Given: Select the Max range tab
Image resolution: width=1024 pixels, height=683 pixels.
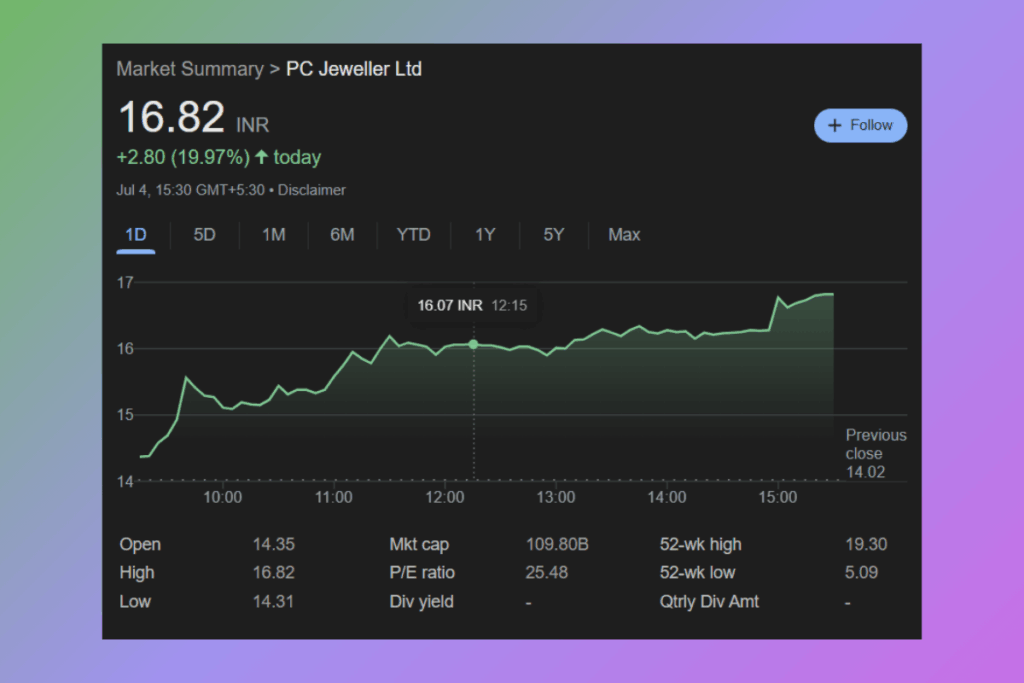Looking at the screenshot, I should point(624,235).
